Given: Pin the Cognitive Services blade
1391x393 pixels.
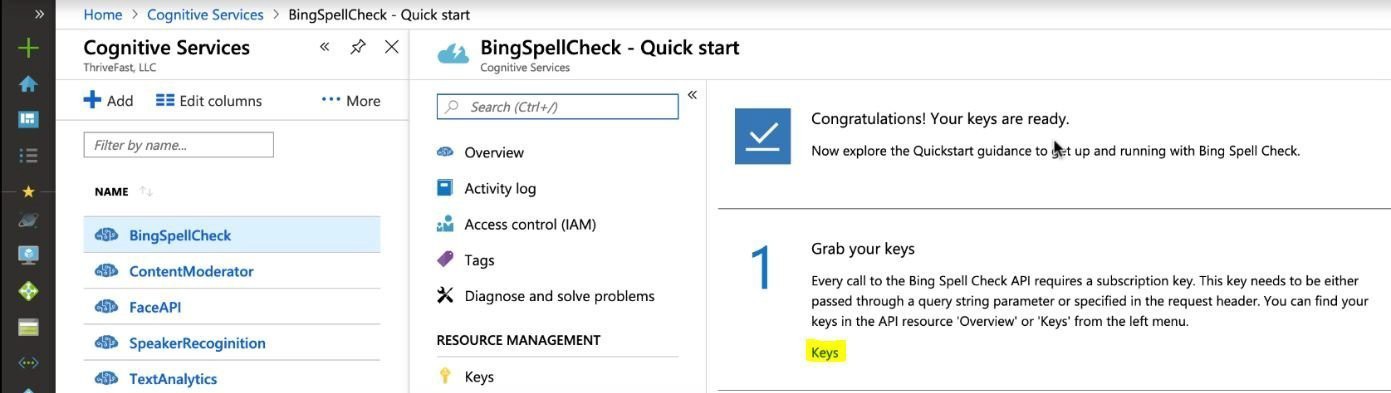Looking at the screenshot, I should 358,47.
